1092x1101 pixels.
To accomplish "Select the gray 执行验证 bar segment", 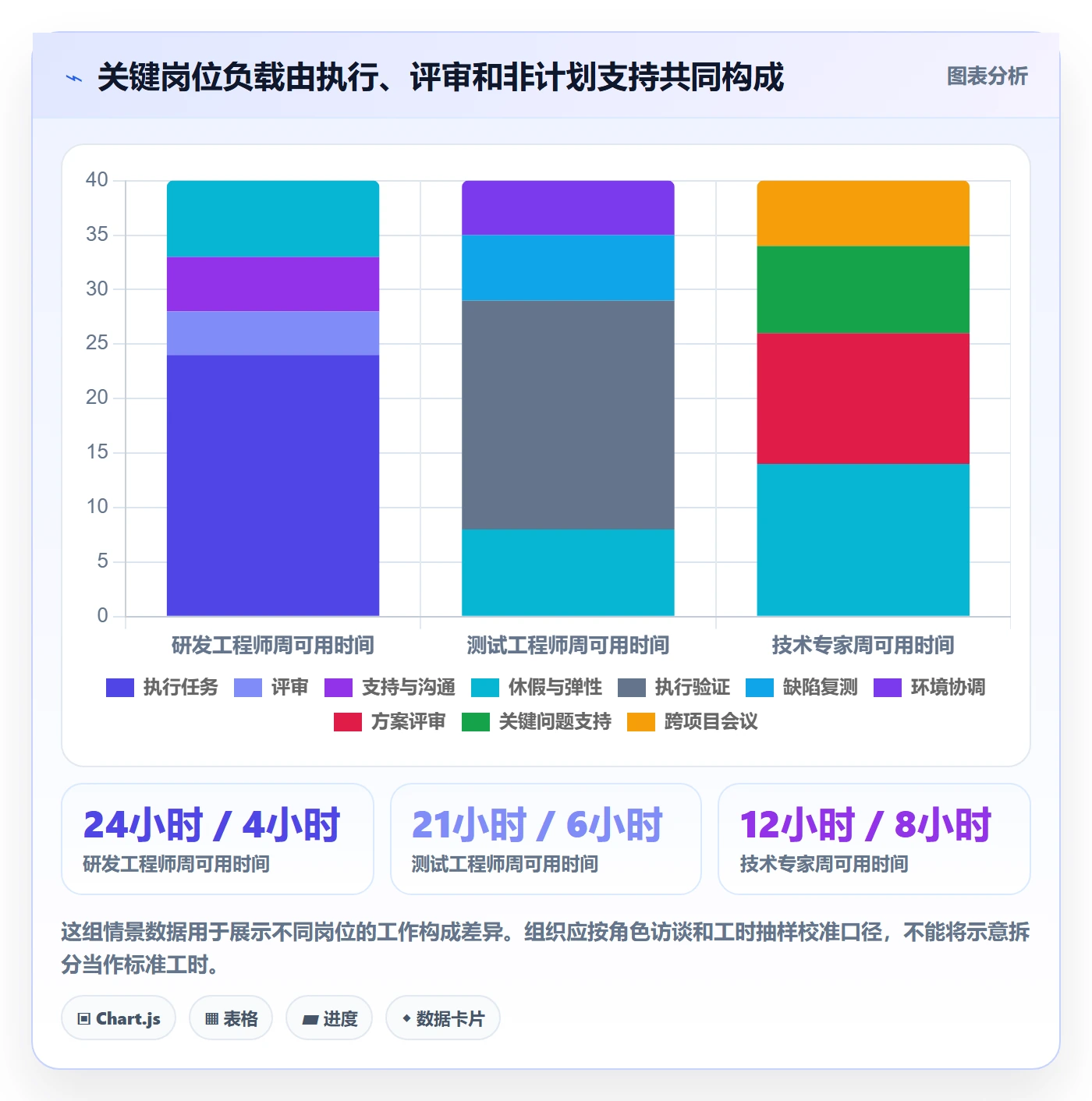I will tap(568, 415).
